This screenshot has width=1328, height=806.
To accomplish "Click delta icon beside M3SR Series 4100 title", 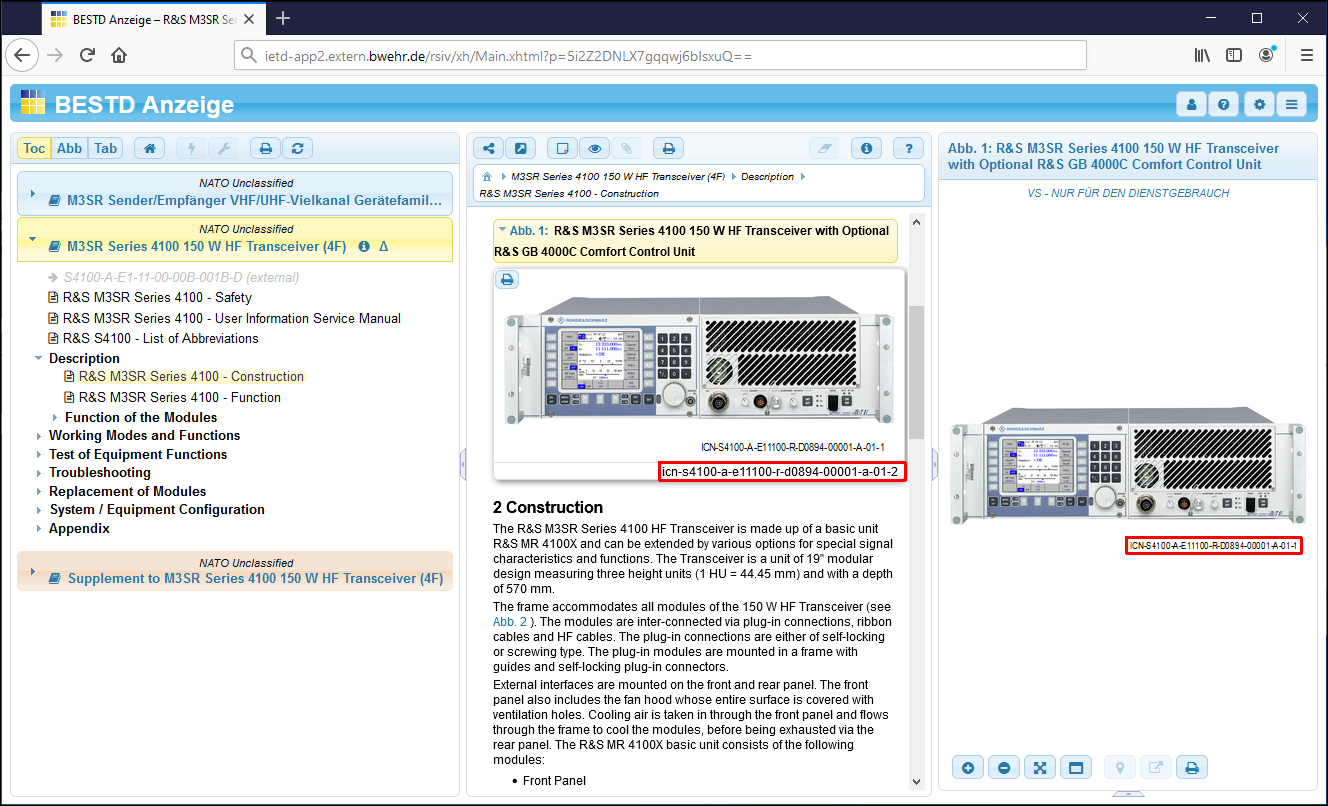I will [384, 246].
